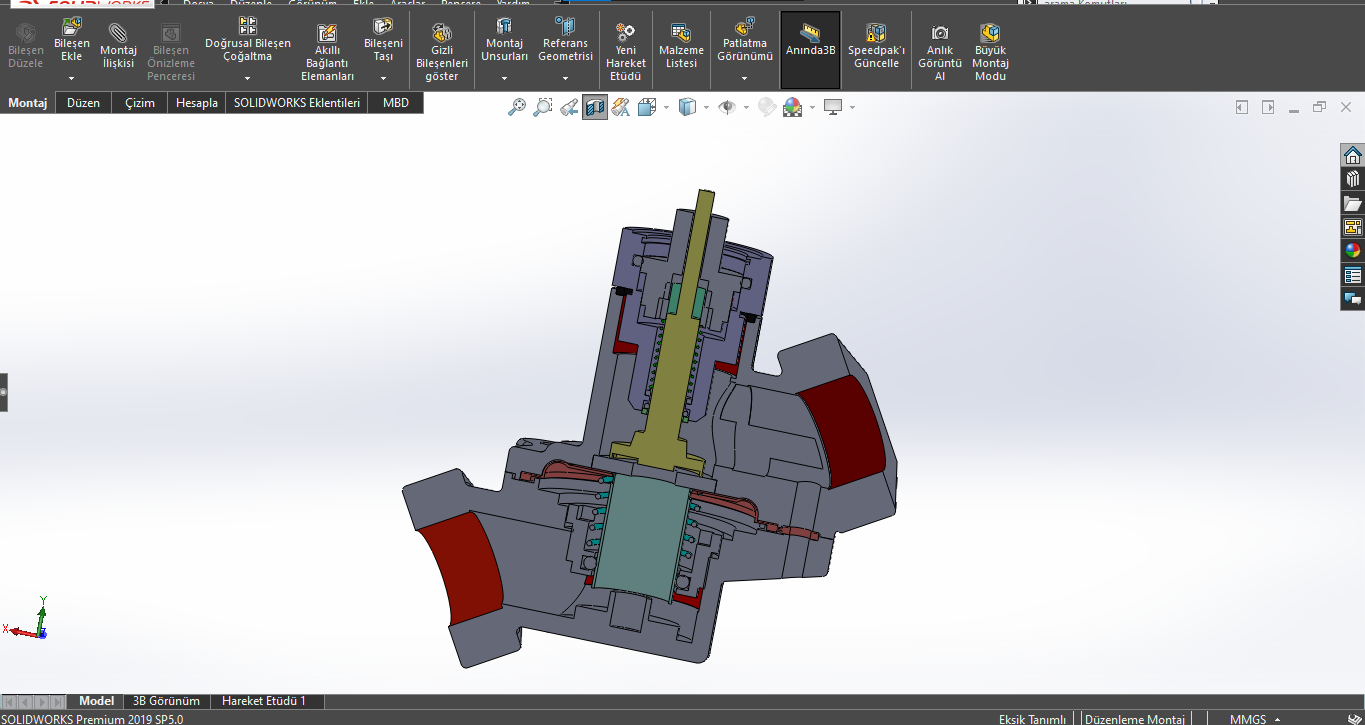Screen dimensions: 1365x725
Task: Open the MMGS unit system menu
Action: 1255,719
